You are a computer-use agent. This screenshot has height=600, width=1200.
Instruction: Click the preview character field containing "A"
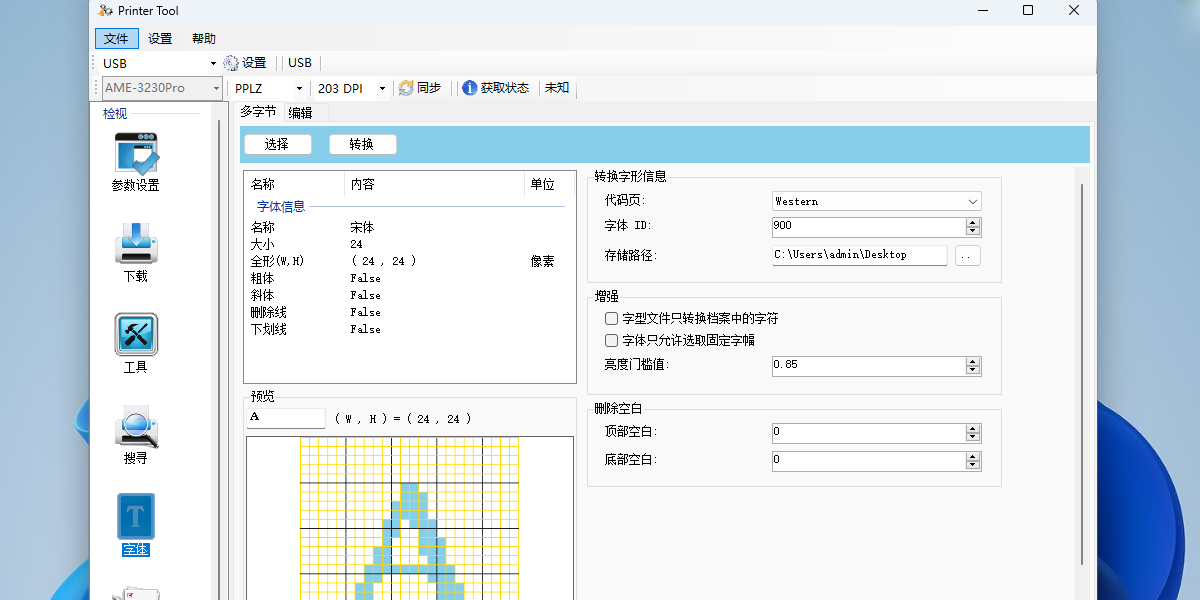point(286,419)
